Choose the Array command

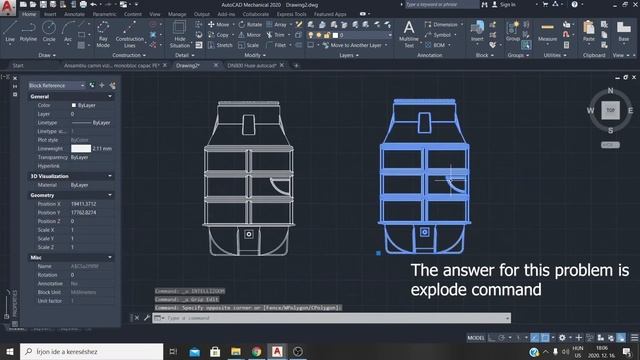(x=276, y=24)
